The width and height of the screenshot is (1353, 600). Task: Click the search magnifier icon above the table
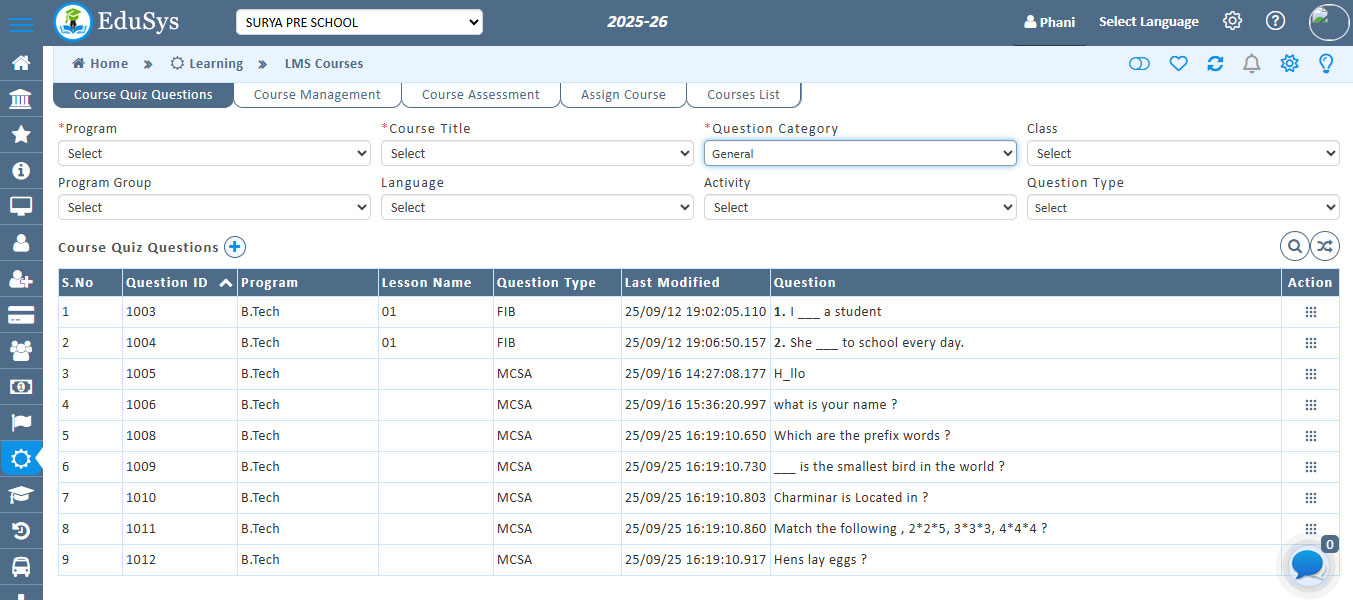point(1294,246)
